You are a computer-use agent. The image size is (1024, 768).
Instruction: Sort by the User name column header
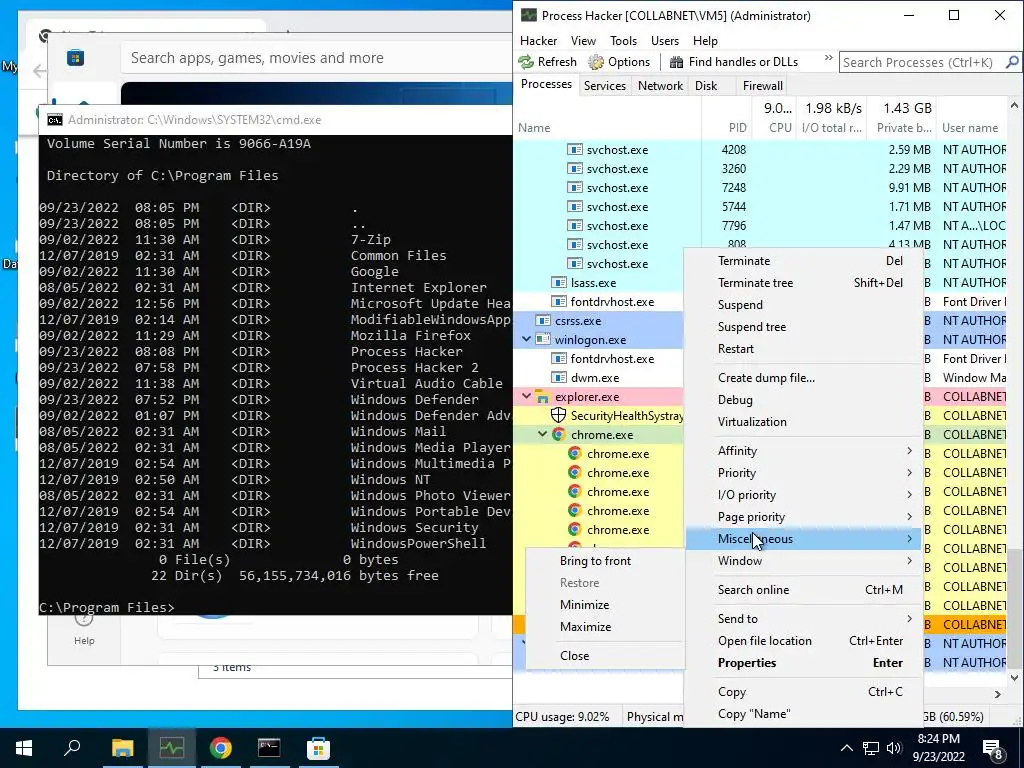(x=970, y=128)
